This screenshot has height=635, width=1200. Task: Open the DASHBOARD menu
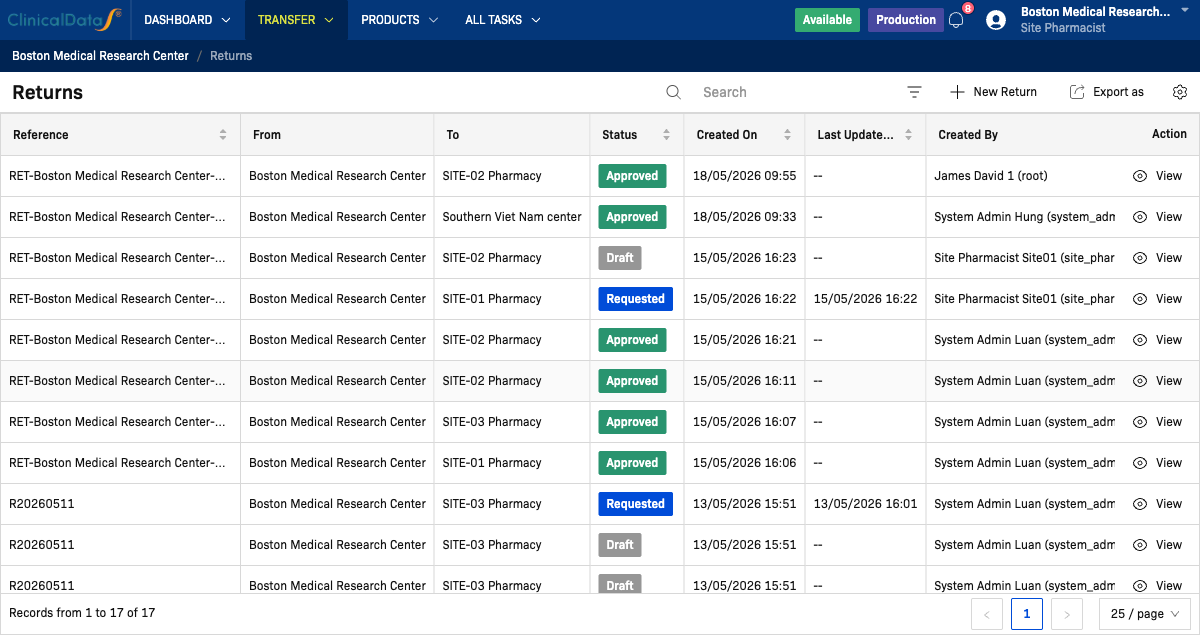tap(187, 20)
